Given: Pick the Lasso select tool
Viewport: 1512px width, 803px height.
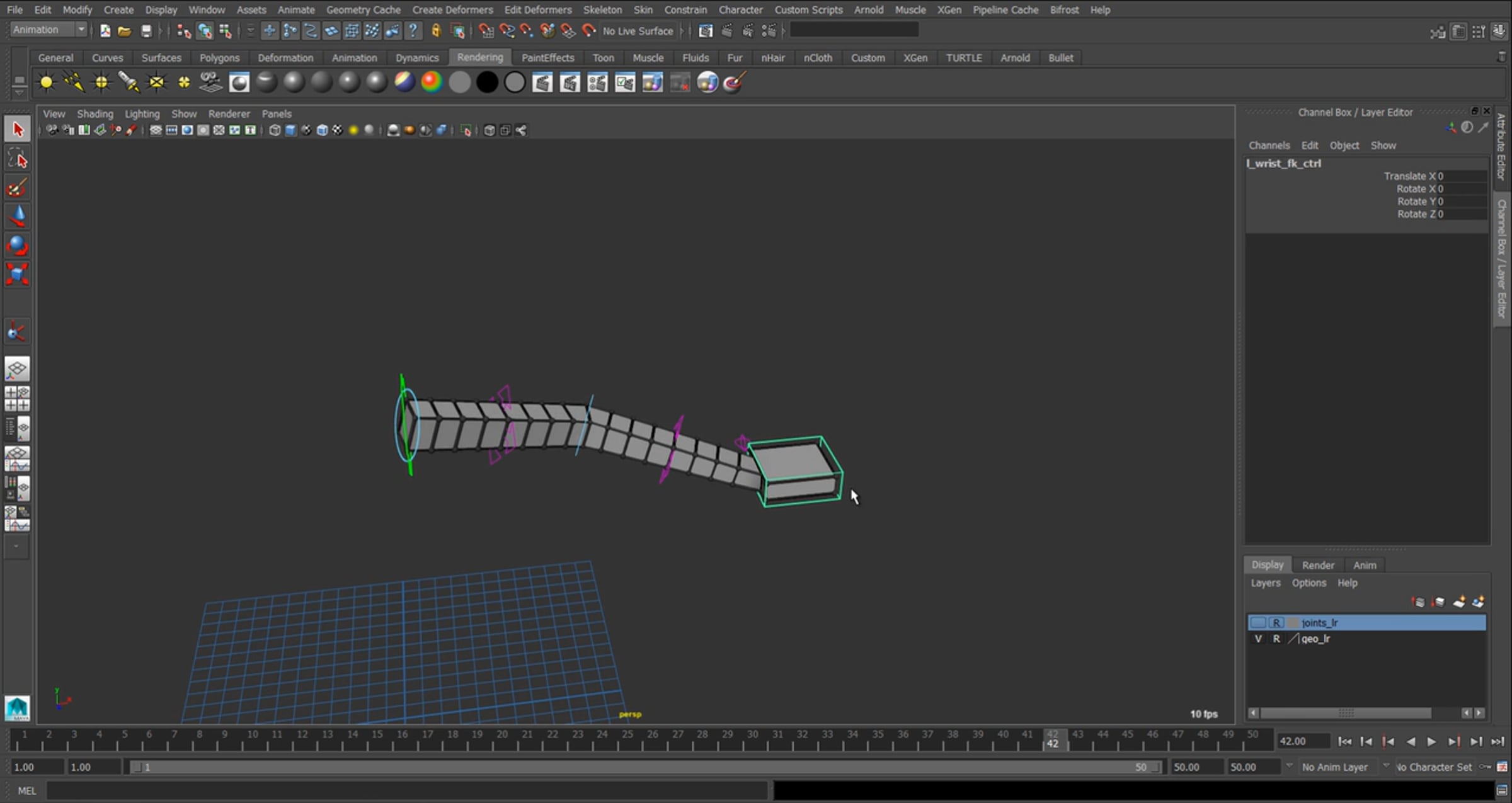Looking at the screenshot, I should (x=17, y=159).
